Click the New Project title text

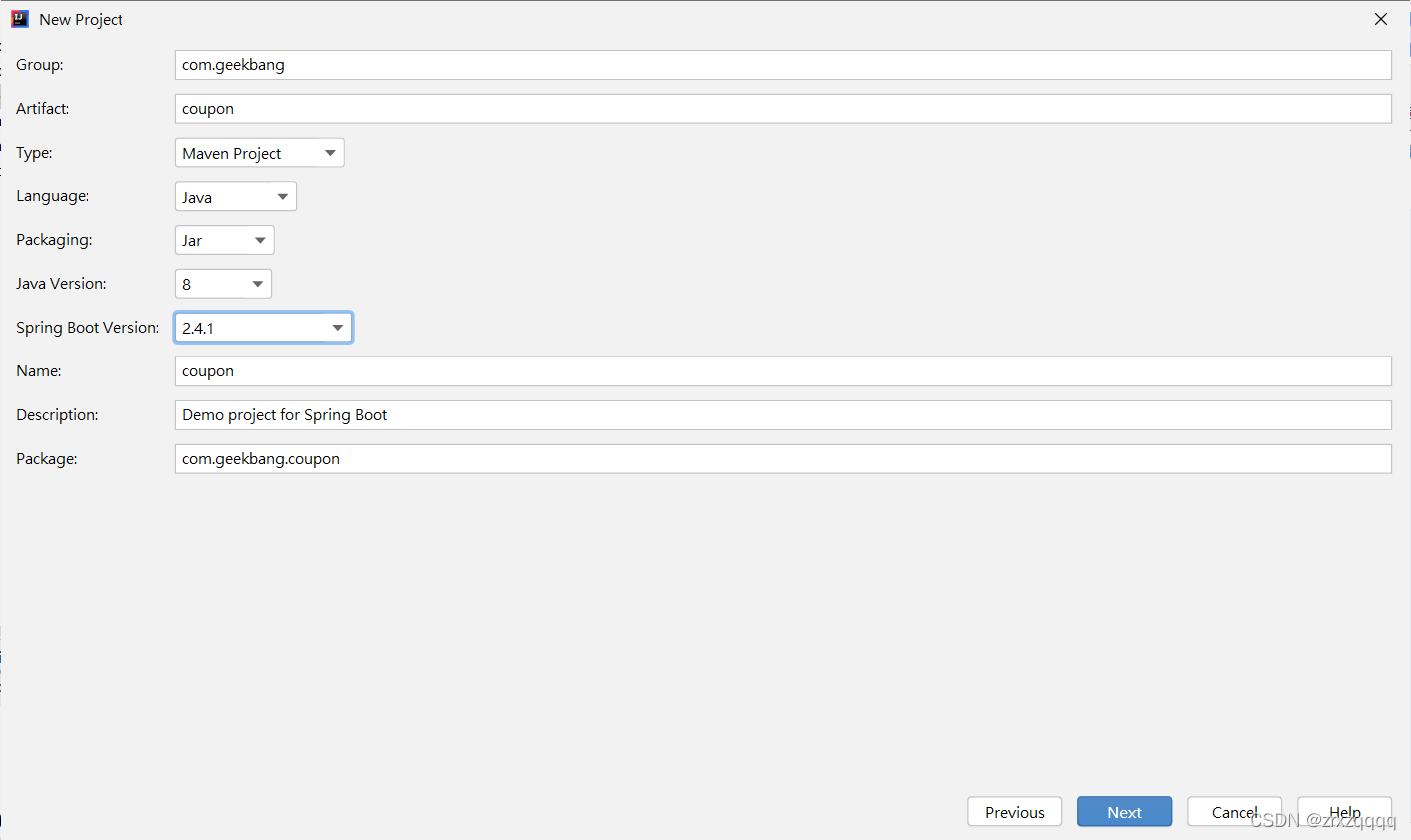pyautogui.click(x=81, y=20)
